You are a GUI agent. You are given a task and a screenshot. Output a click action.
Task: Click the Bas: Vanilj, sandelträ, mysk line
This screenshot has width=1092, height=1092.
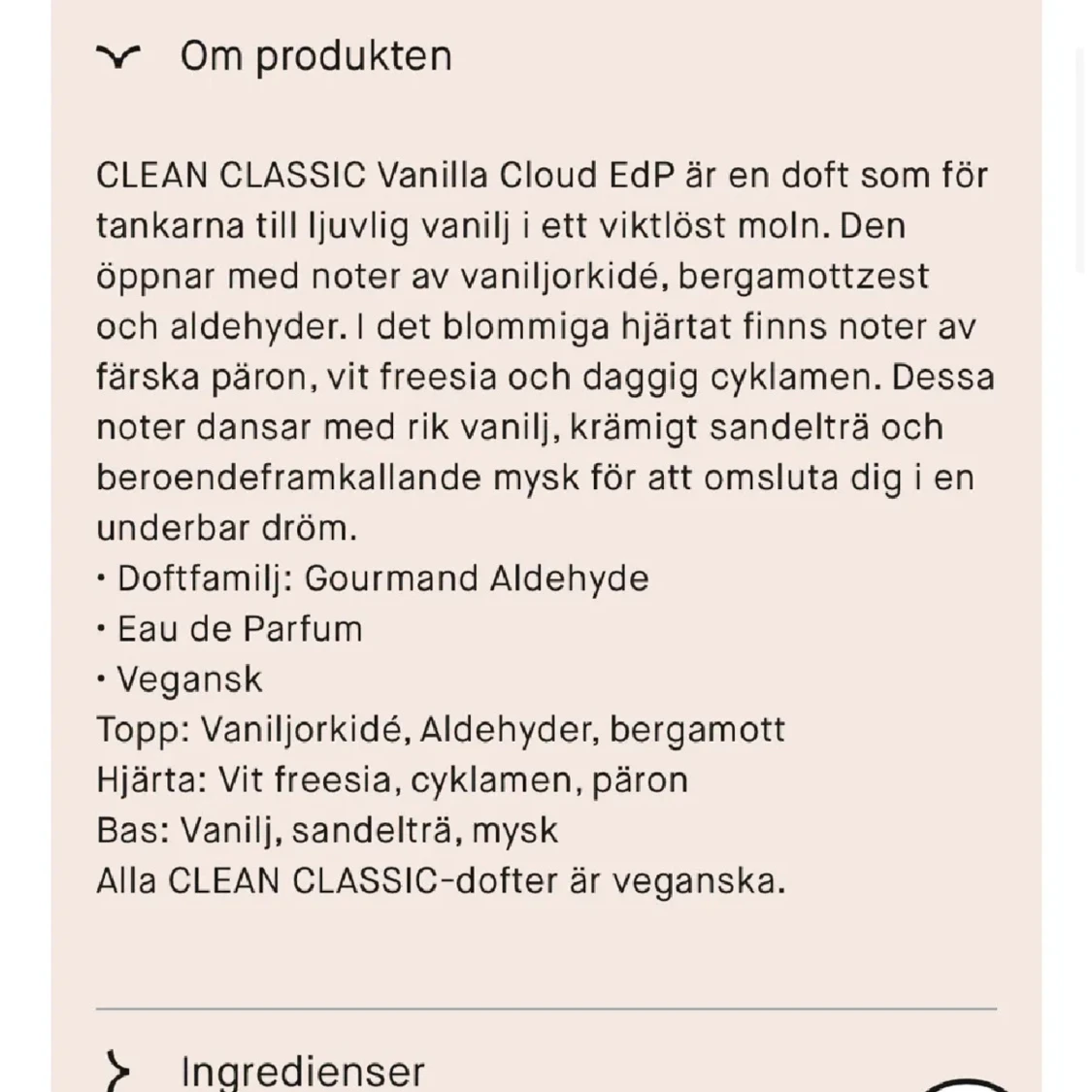pyautogui.click(x=327, y=831)
